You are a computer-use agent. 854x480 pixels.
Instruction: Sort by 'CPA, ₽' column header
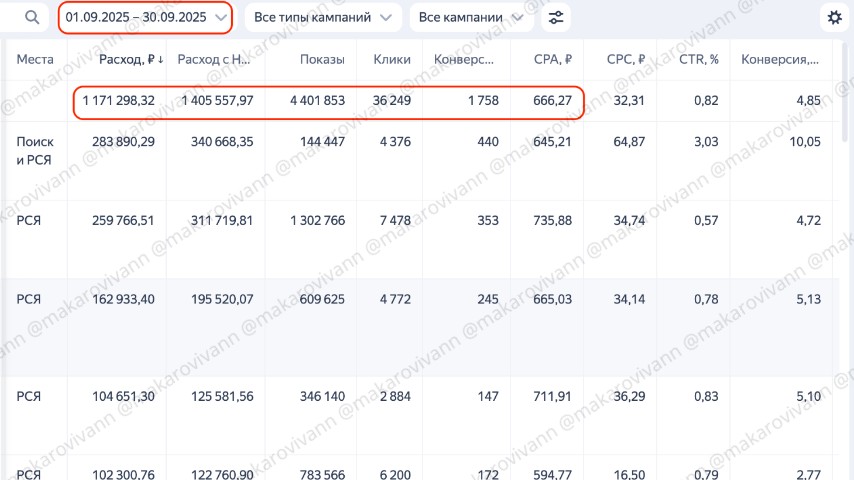553,60
